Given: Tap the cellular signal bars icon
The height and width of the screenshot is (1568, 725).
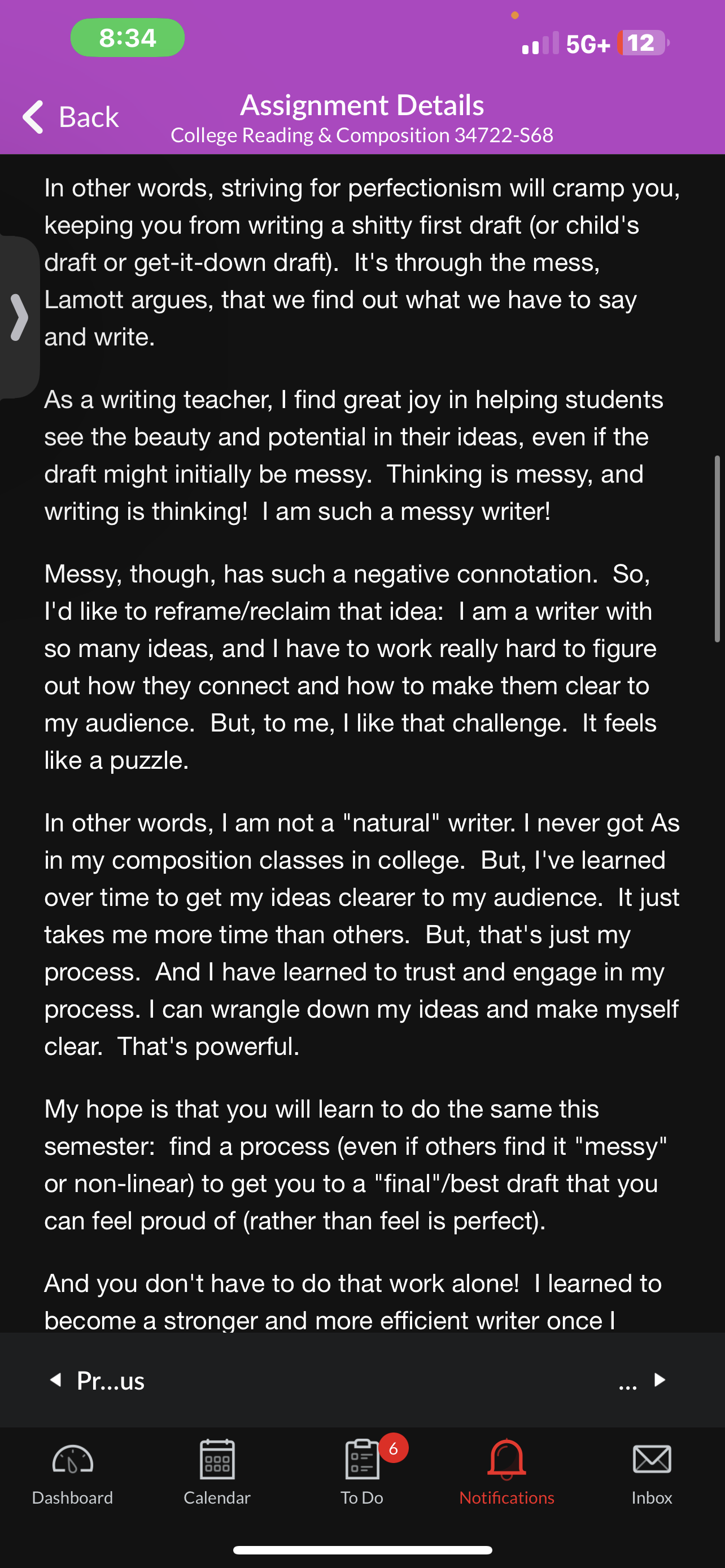Looking at the screenshot, I should (540, 43).
